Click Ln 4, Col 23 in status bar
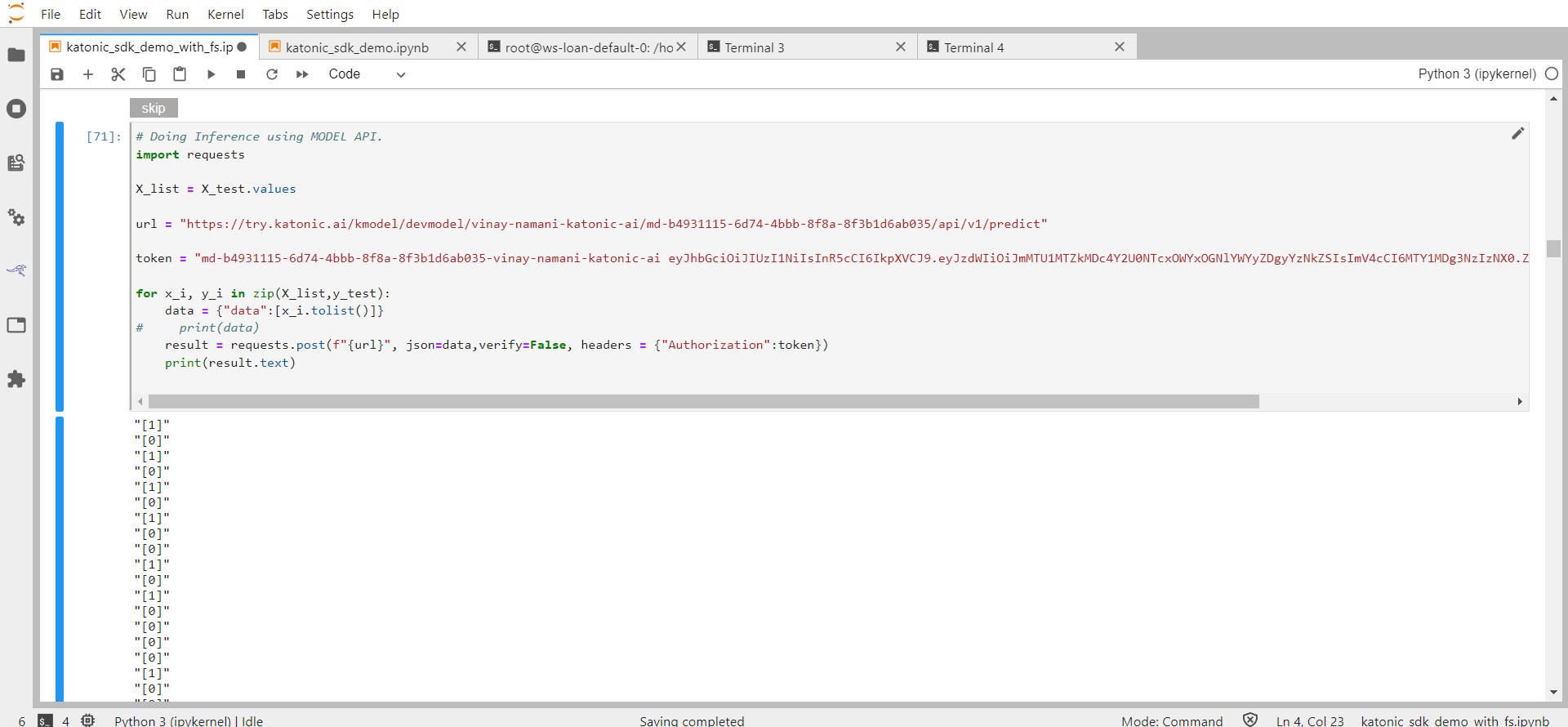Screen dimensions: 1568x727 [x=1310, y=720]
